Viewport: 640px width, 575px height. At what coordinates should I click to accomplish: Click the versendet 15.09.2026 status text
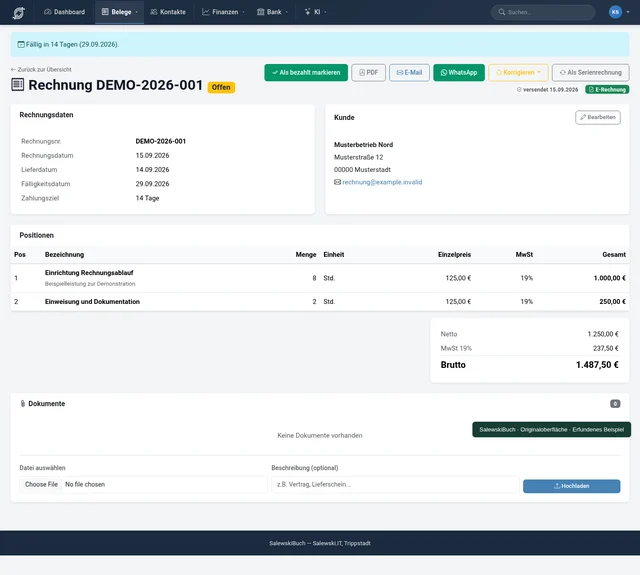tap(547, 89)
